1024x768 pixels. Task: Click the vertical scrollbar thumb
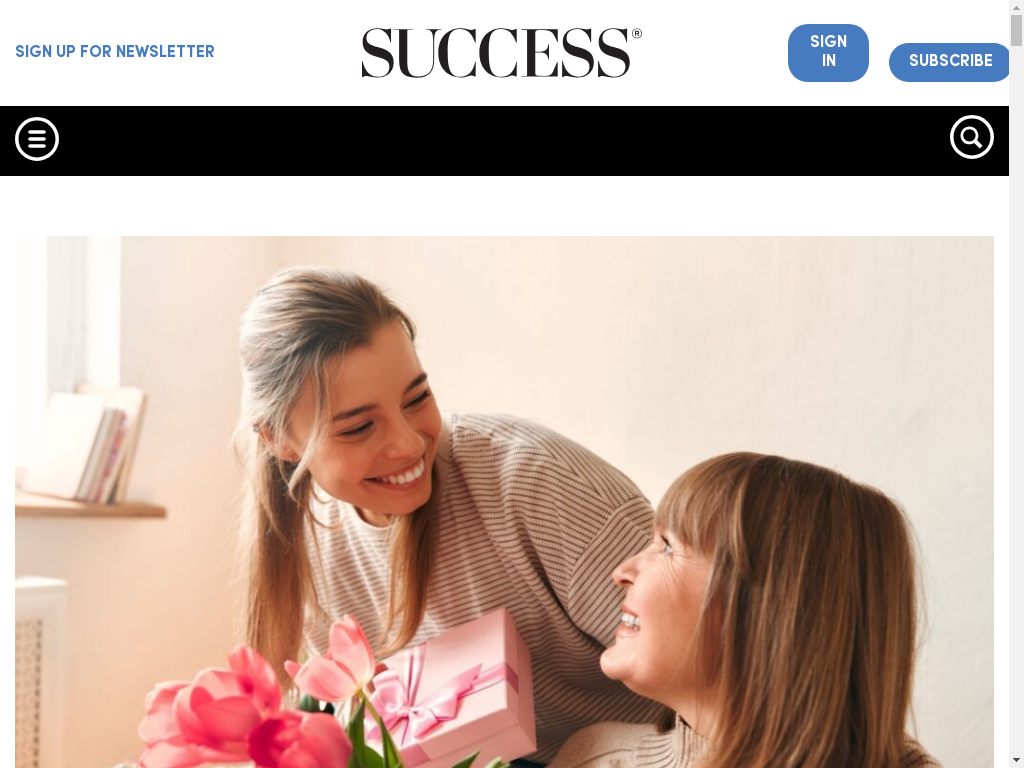[x=1016, y=30]
